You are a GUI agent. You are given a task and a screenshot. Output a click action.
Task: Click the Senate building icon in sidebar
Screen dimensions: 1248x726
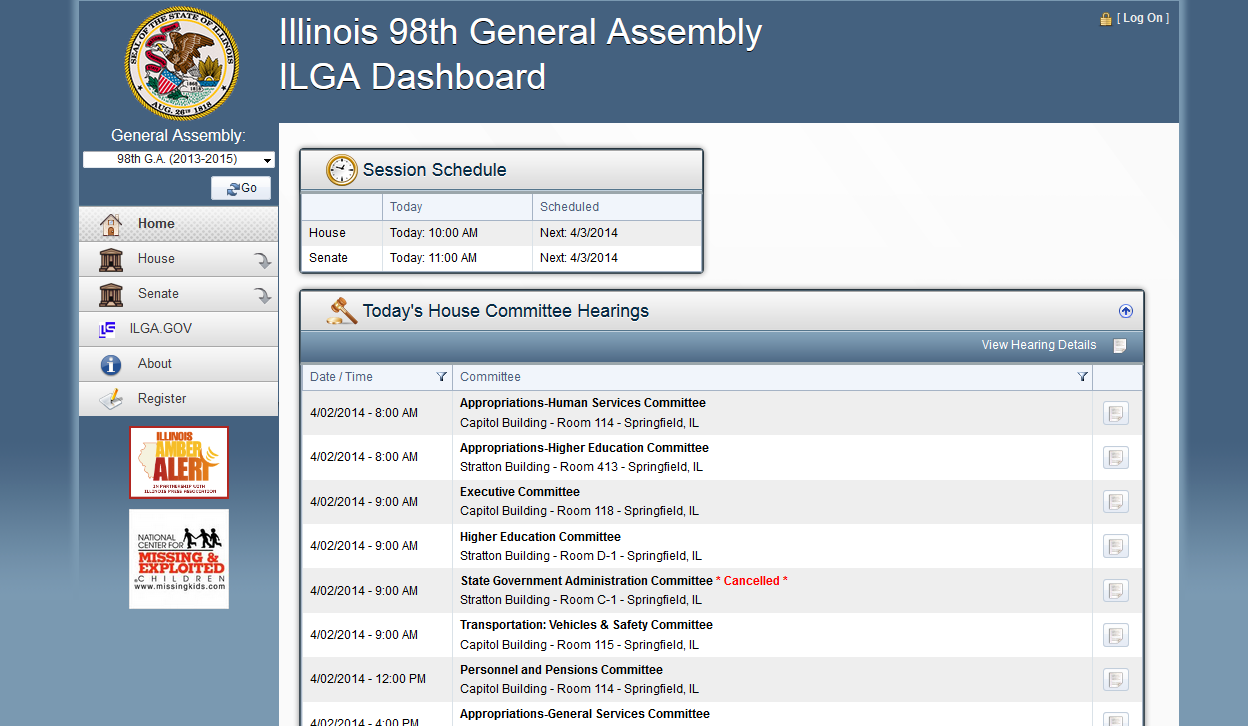click(x=110, y=294)
